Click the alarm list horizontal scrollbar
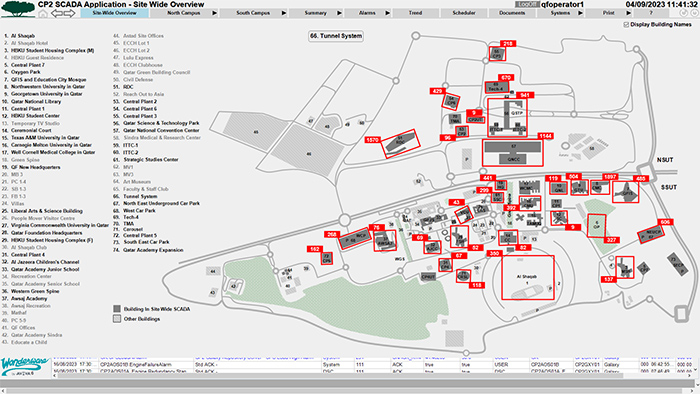Image resolution: width=700 pixels, height=394 pixels. coord(339,376)
